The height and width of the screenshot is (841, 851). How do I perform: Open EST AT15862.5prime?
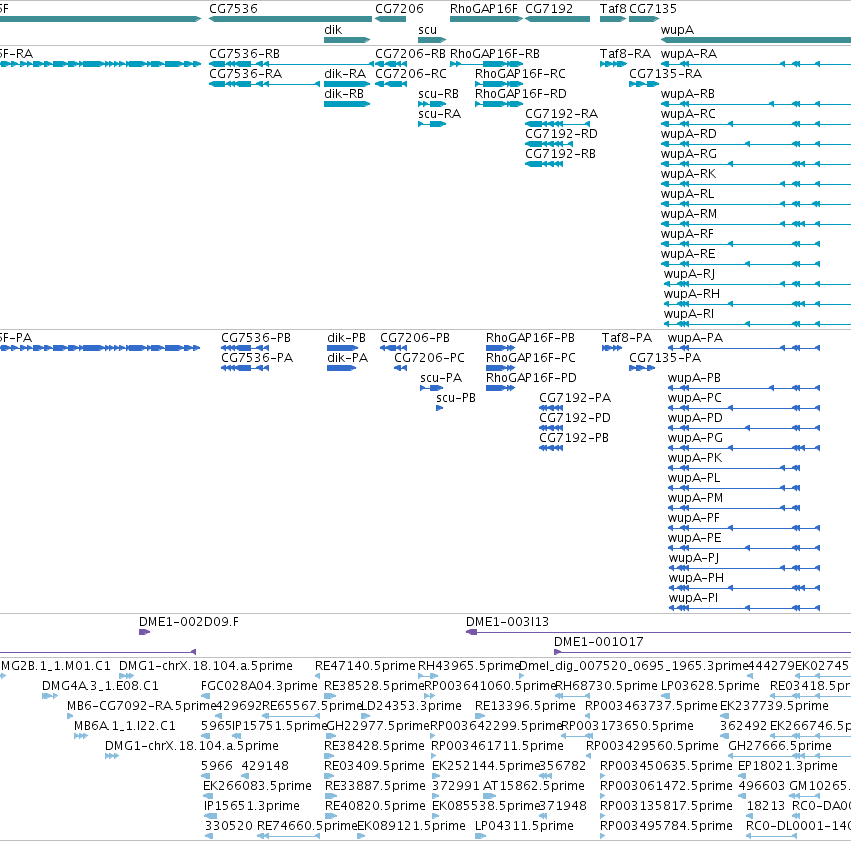[x=488, y=796]
